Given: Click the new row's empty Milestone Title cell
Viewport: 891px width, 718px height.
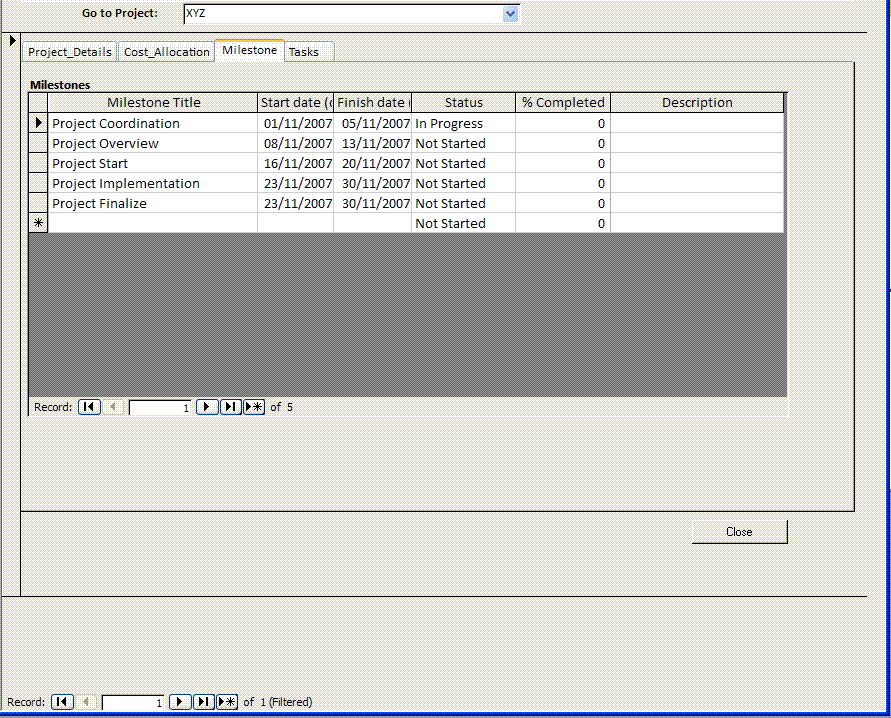Looking at the screenshot, I should pos(153,223).
